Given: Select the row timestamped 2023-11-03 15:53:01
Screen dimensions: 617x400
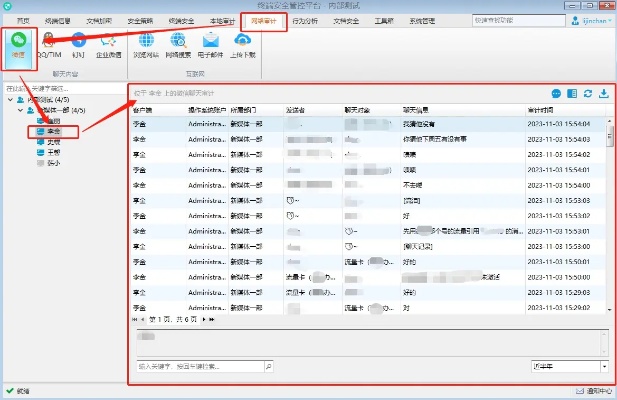Looking at the screenshot, I should pos(368,231).
